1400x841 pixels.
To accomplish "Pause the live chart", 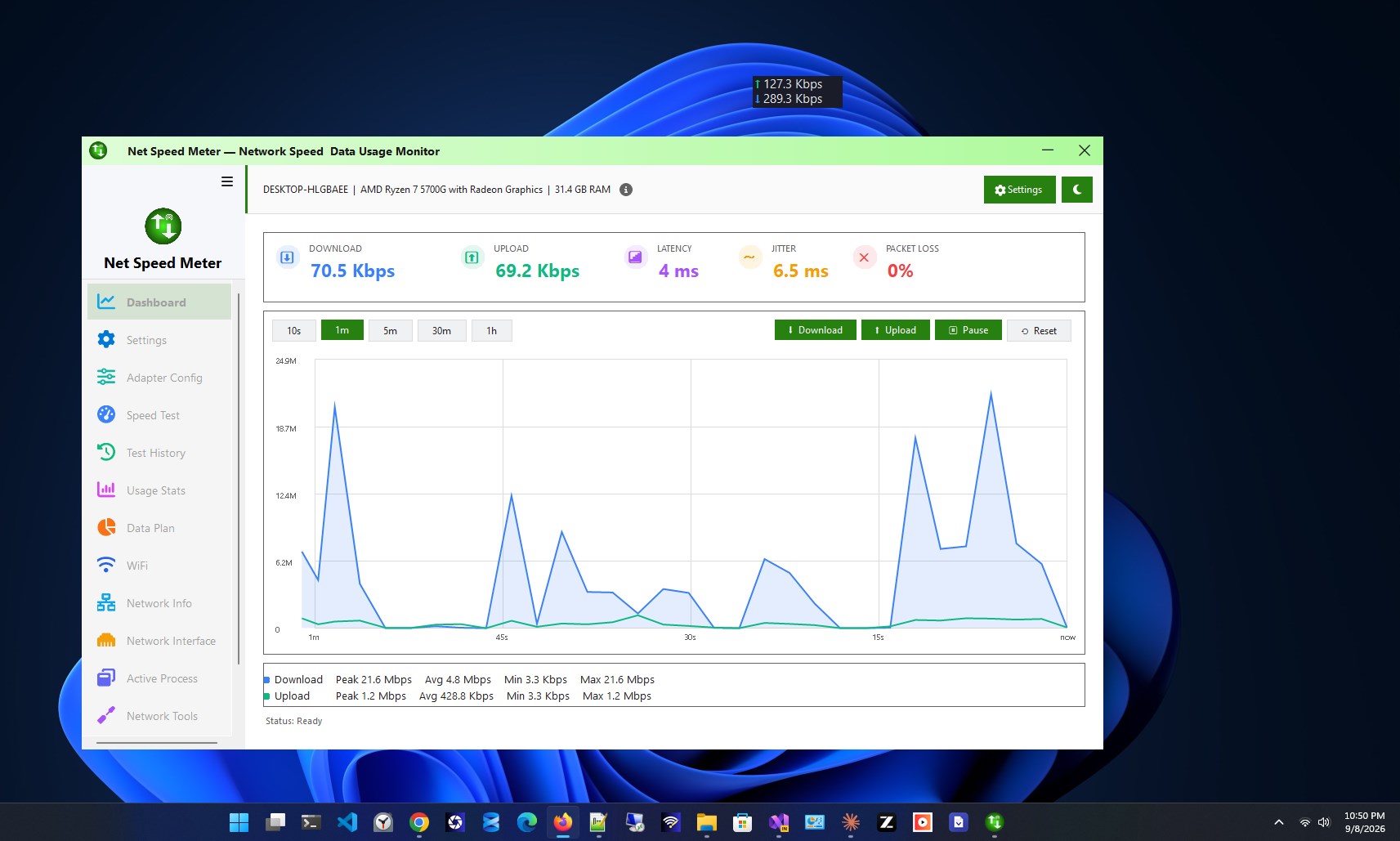I will [968, 330].
